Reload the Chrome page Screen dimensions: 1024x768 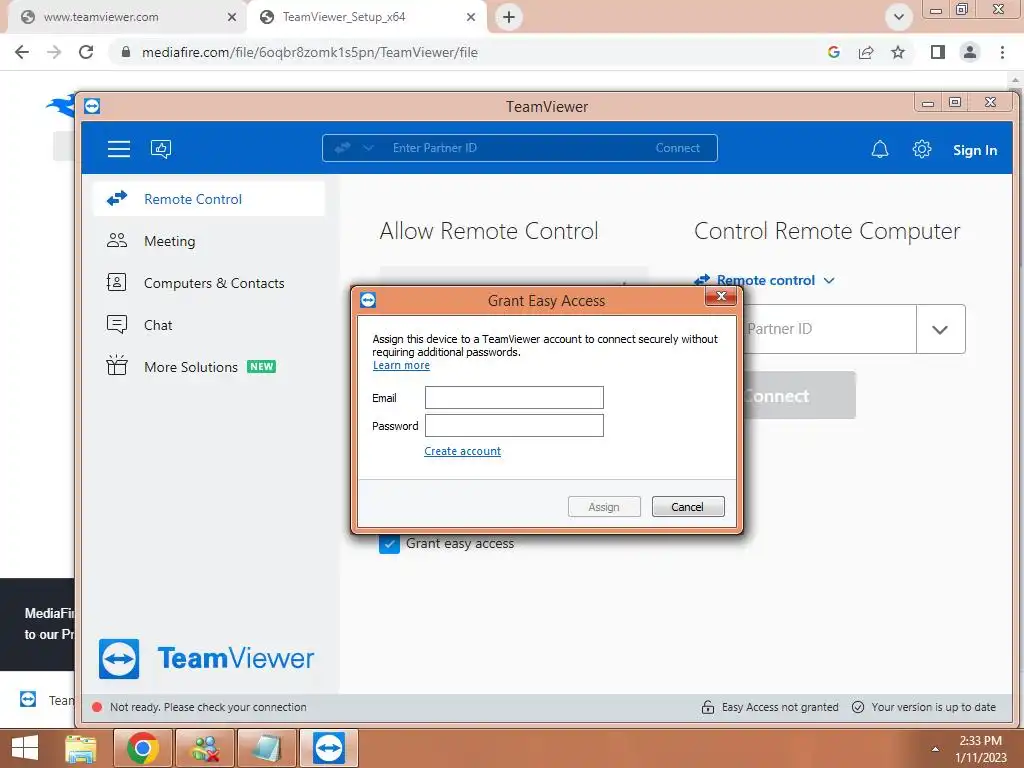click(86, 52)
